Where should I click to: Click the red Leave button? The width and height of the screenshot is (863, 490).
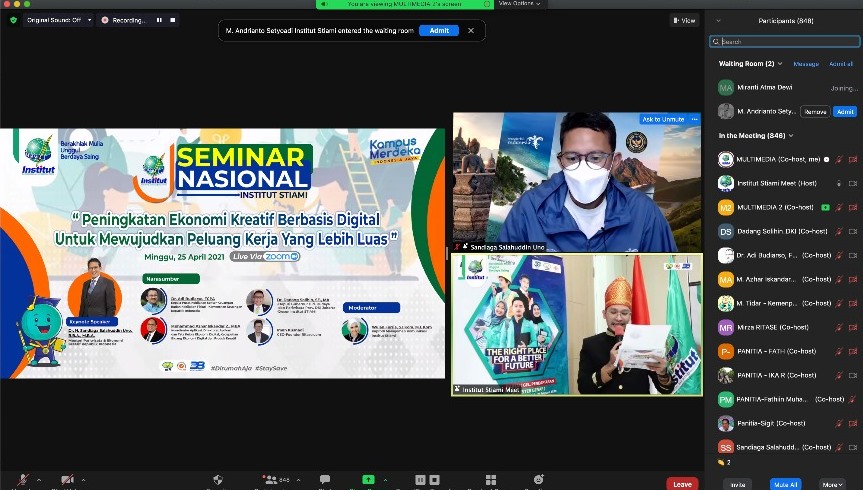[682, 484]
